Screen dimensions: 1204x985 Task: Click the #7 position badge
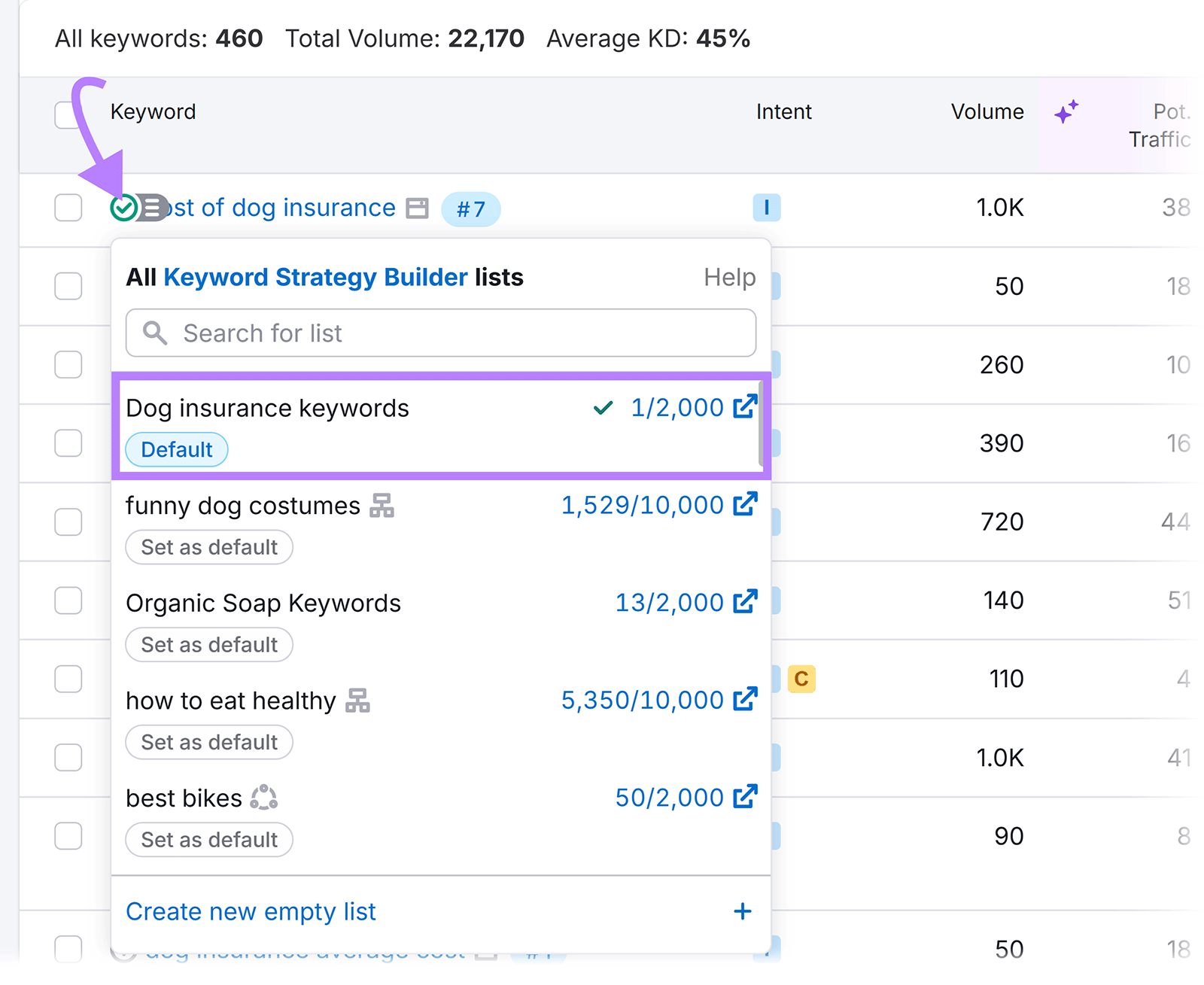(471, 210)
